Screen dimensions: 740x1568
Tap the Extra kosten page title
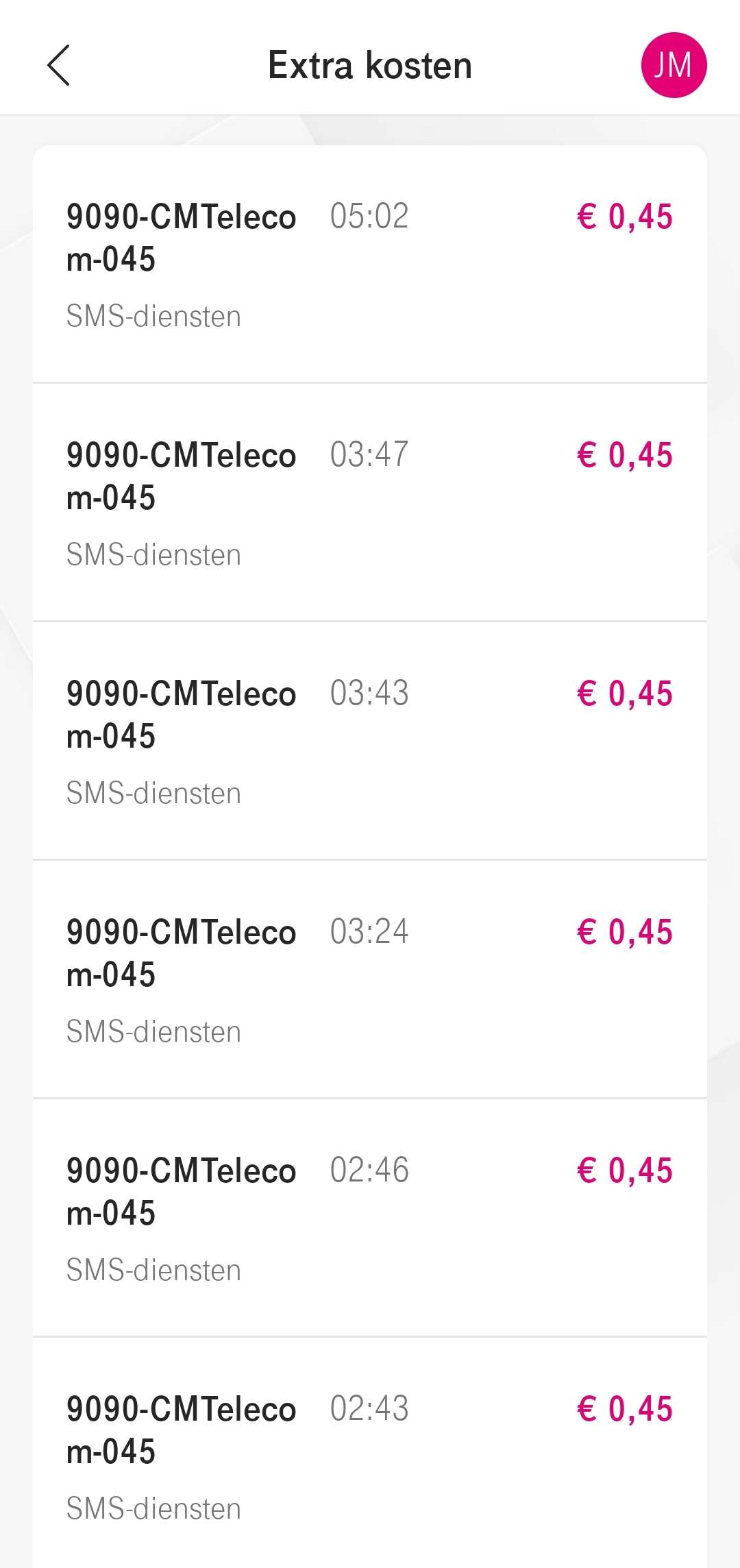tap(370, 66)
